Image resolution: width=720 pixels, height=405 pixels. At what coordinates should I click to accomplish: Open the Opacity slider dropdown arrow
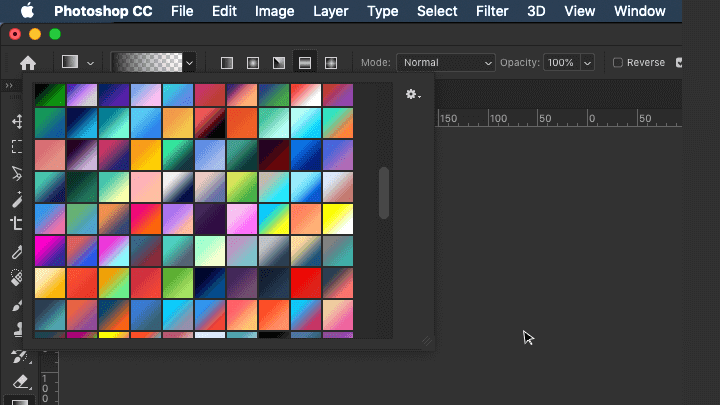click(x=587, y=62)
